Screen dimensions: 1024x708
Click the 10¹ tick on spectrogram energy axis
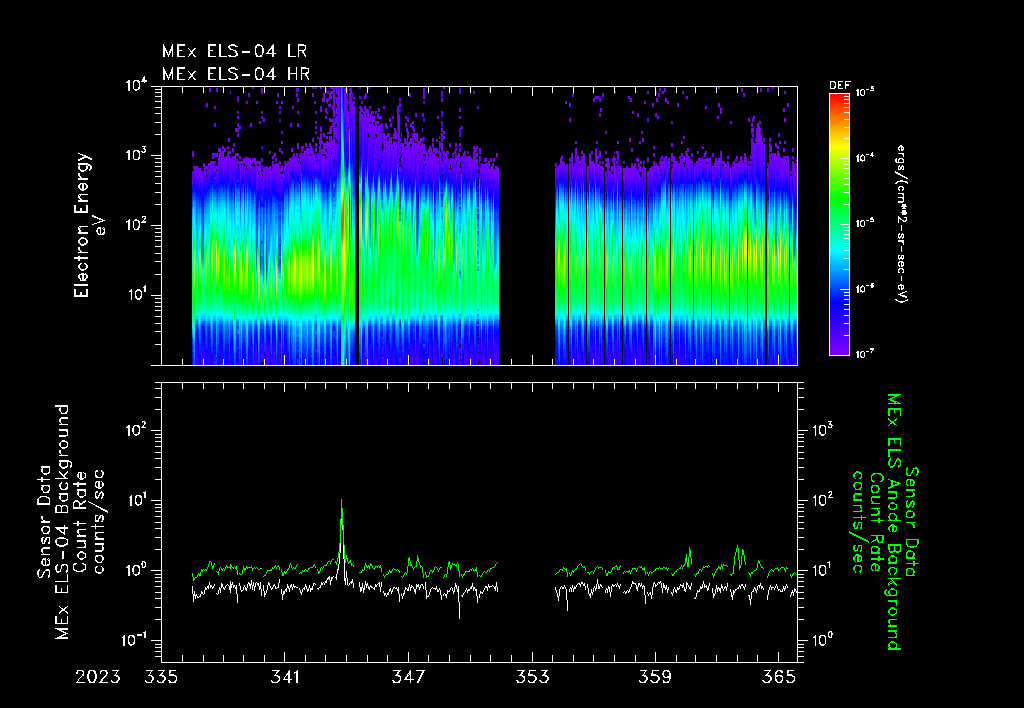click(136, 294)
